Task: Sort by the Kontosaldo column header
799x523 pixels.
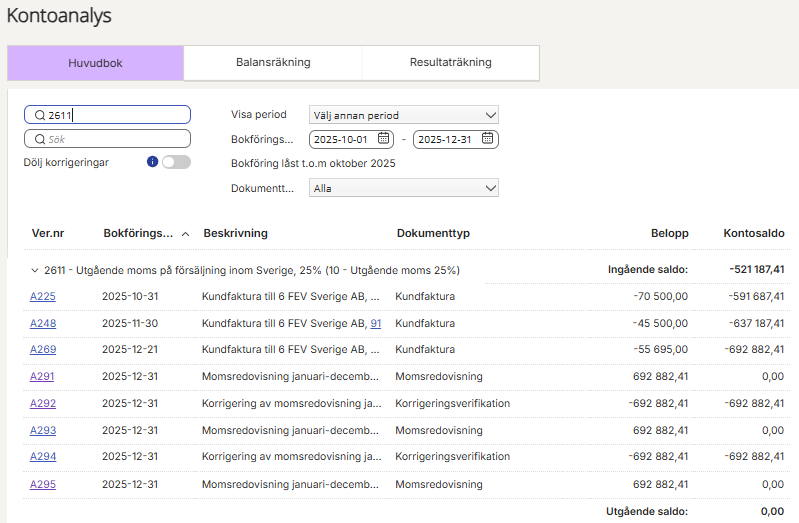Action: click(x=754, y=233)
